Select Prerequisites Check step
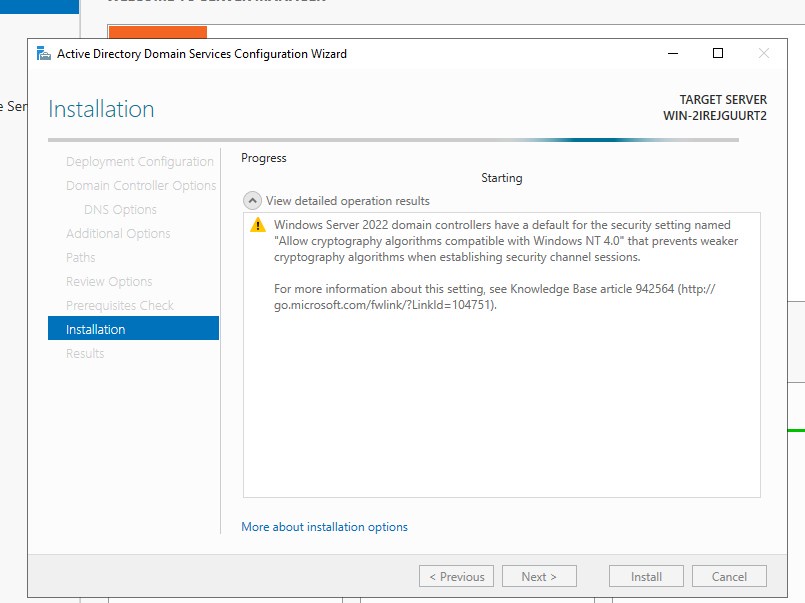Viewport: 805px width, 603px height. pos(120,305)
